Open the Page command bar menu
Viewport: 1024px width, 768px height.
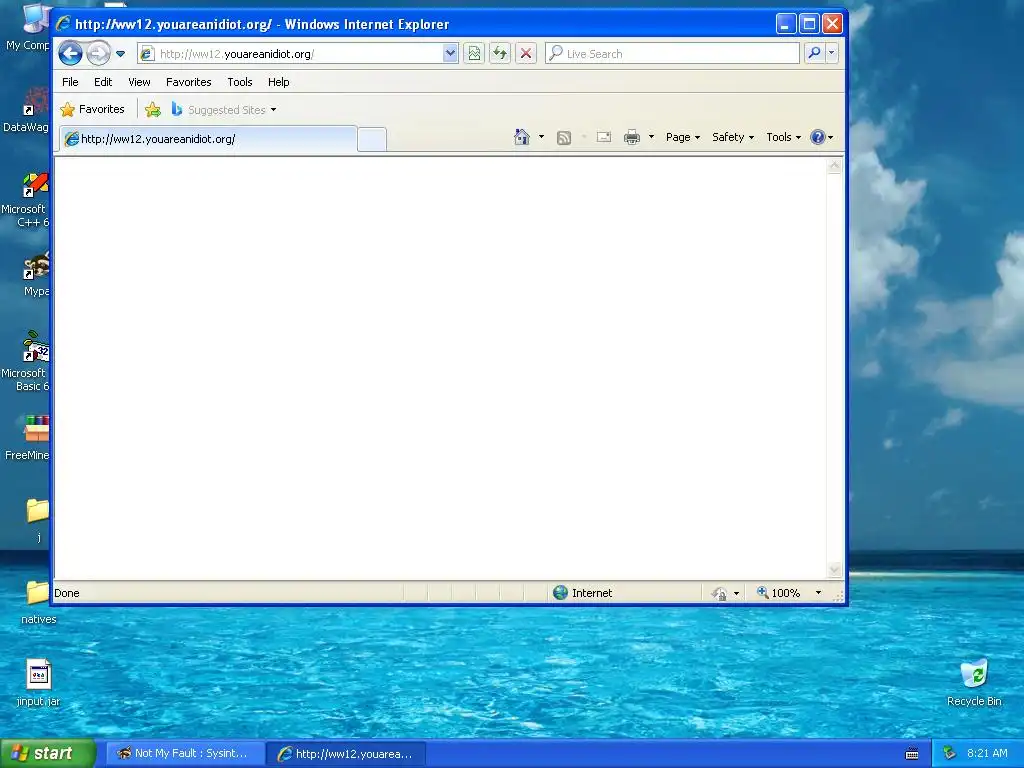tap(682, 137)
